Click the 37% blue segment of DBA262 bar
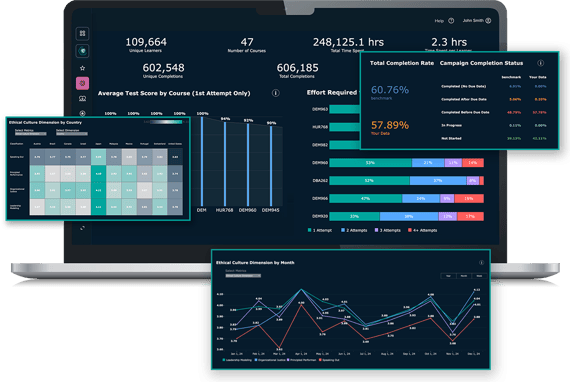The width and height of the screenshot is (570, 382). pos(438,181)
